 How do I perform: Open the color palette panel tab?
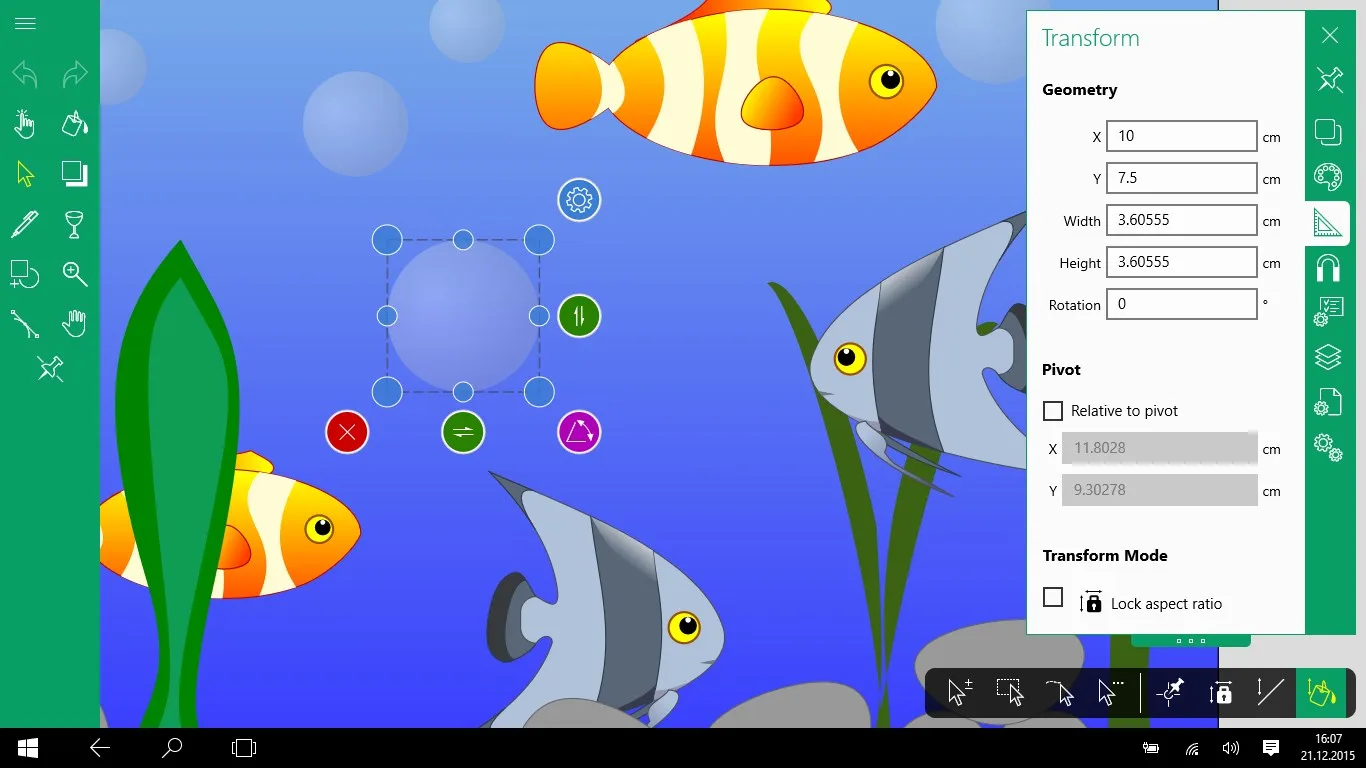[1328, 177]
